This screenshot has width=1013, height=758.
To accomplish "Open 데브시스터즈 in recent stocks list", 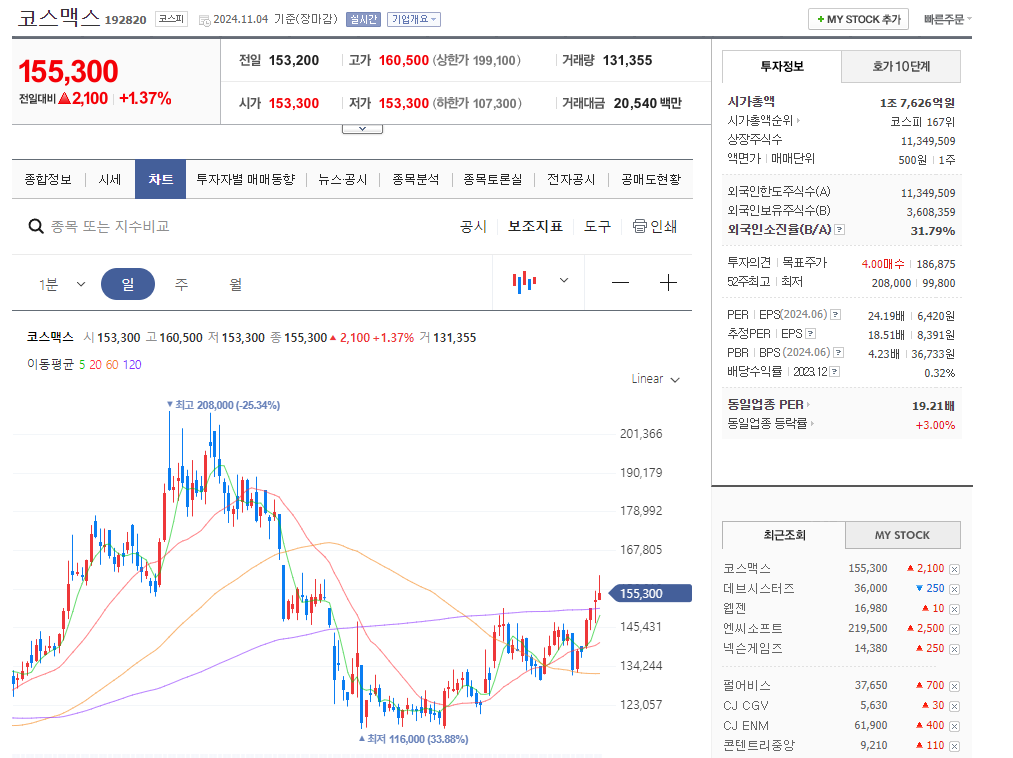I will (758, 588).
